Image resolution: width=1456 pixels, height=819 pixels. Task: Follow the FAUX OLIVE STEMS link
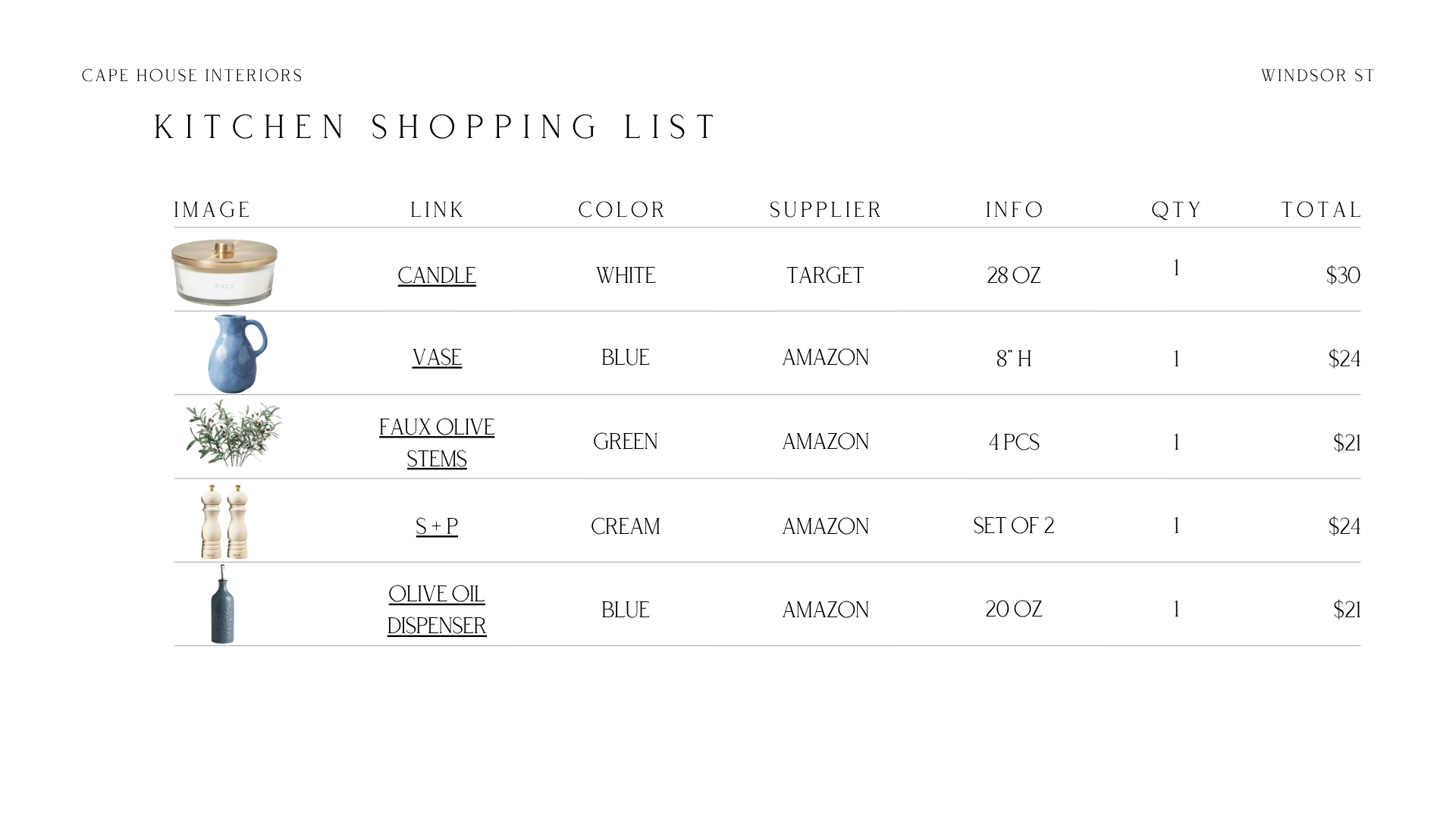click(437, 443)
